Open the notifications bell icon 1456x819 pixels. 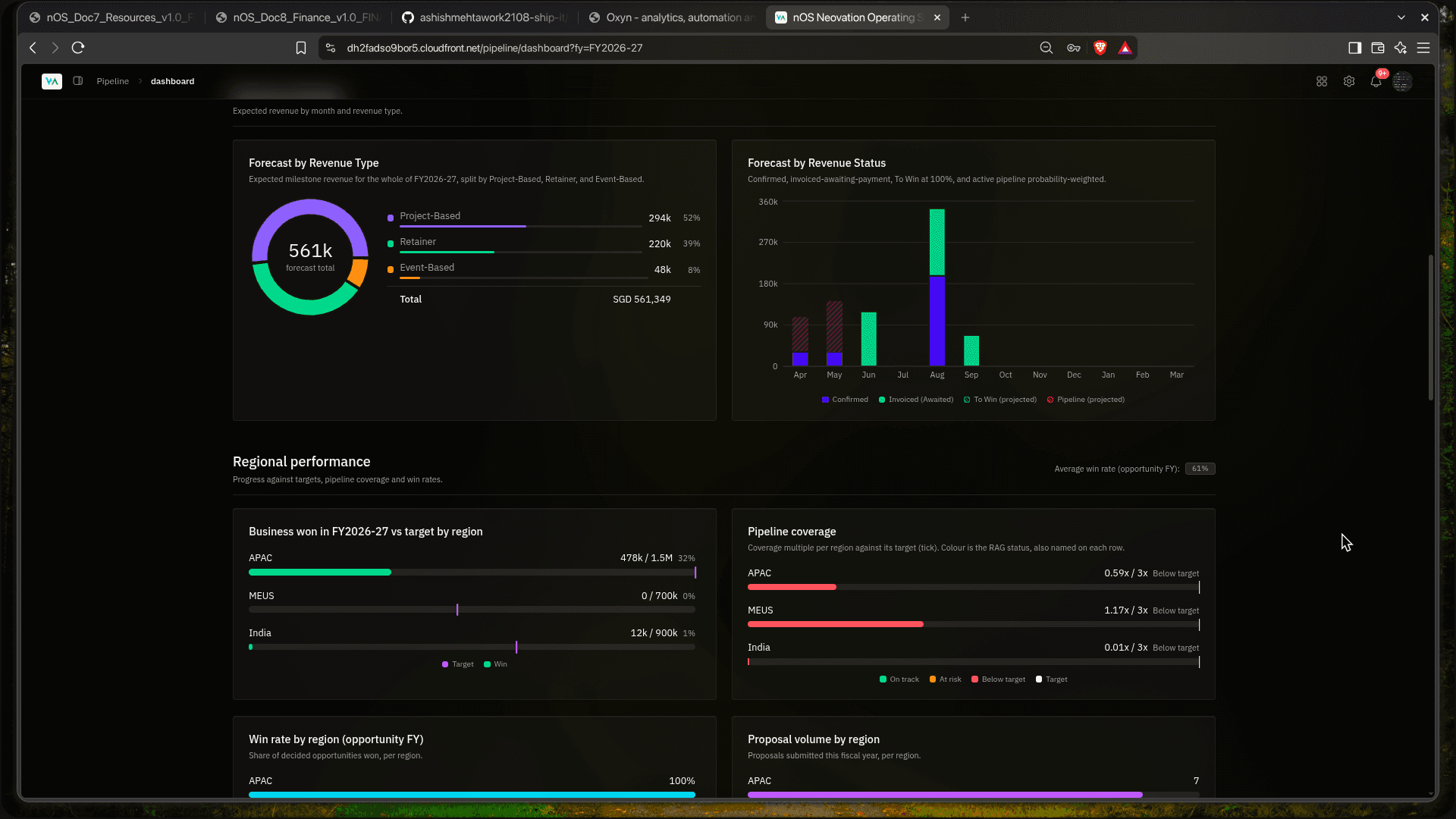[x=1376, y=81]
